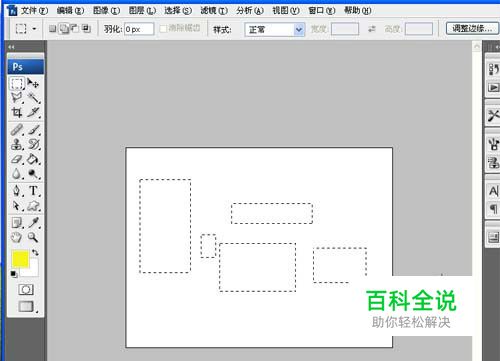This screenshot has width=500, height=361.
Task: Open the History panel icon in right dock
Action: [x=493, y=70]
